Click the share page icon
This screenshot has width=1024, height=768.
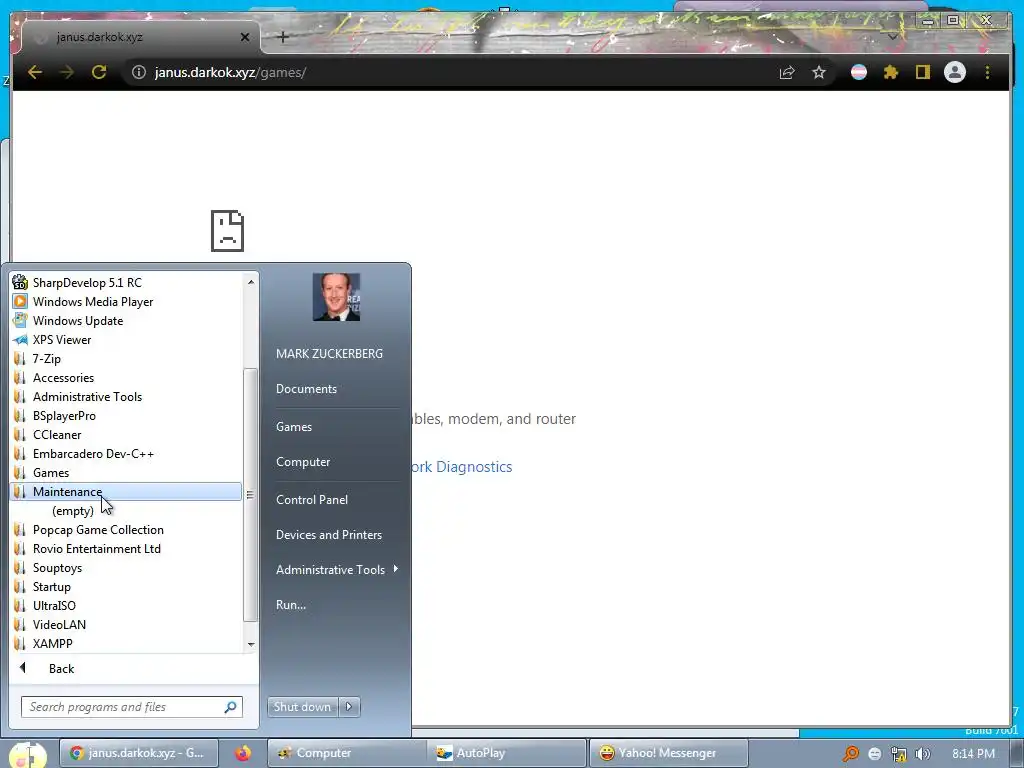[x=787, y=72]
